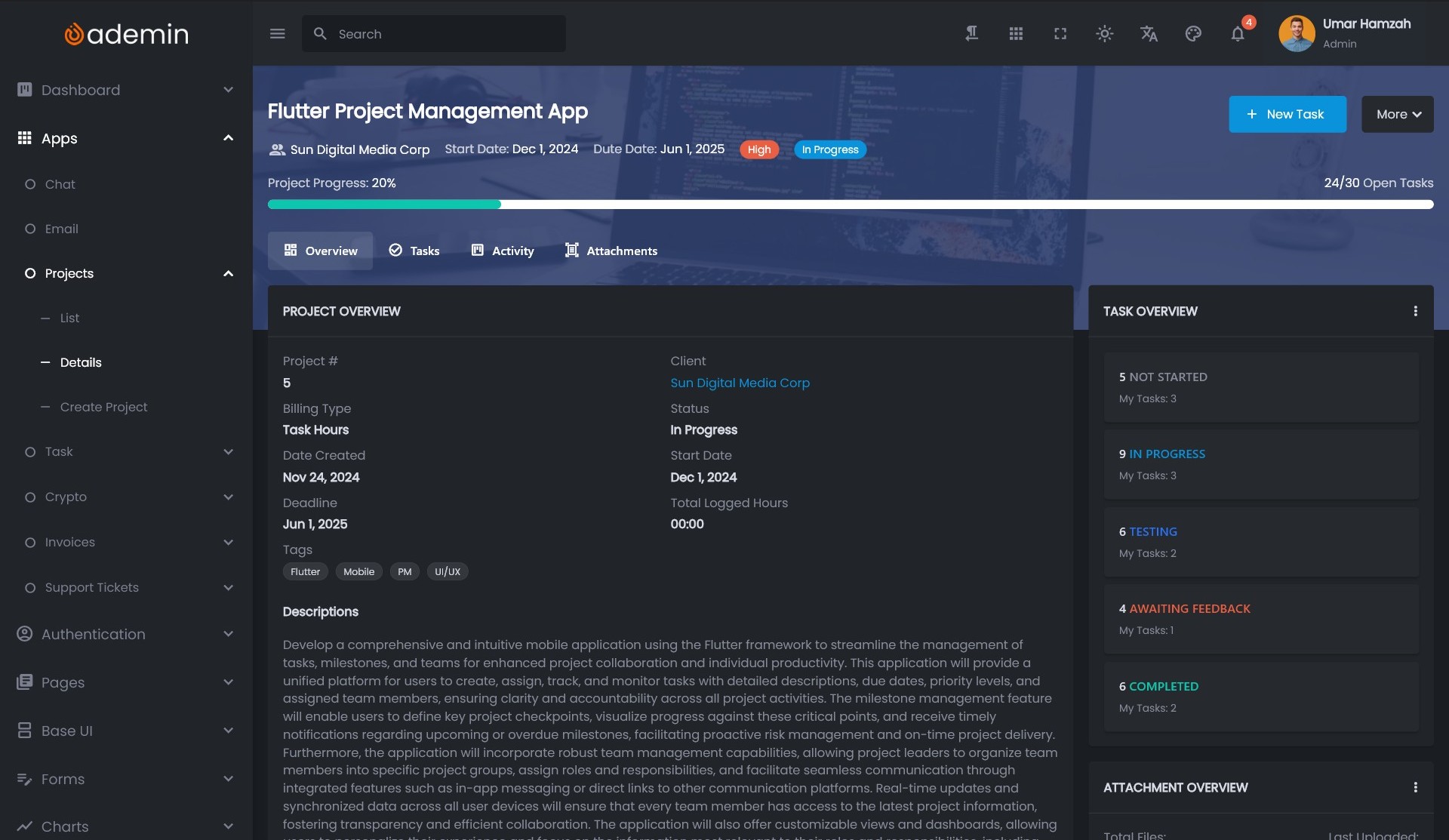This screenshot has width=1449, height=840.
Task: Open Task Overview three-dot menu
Action: [1415, 311]
